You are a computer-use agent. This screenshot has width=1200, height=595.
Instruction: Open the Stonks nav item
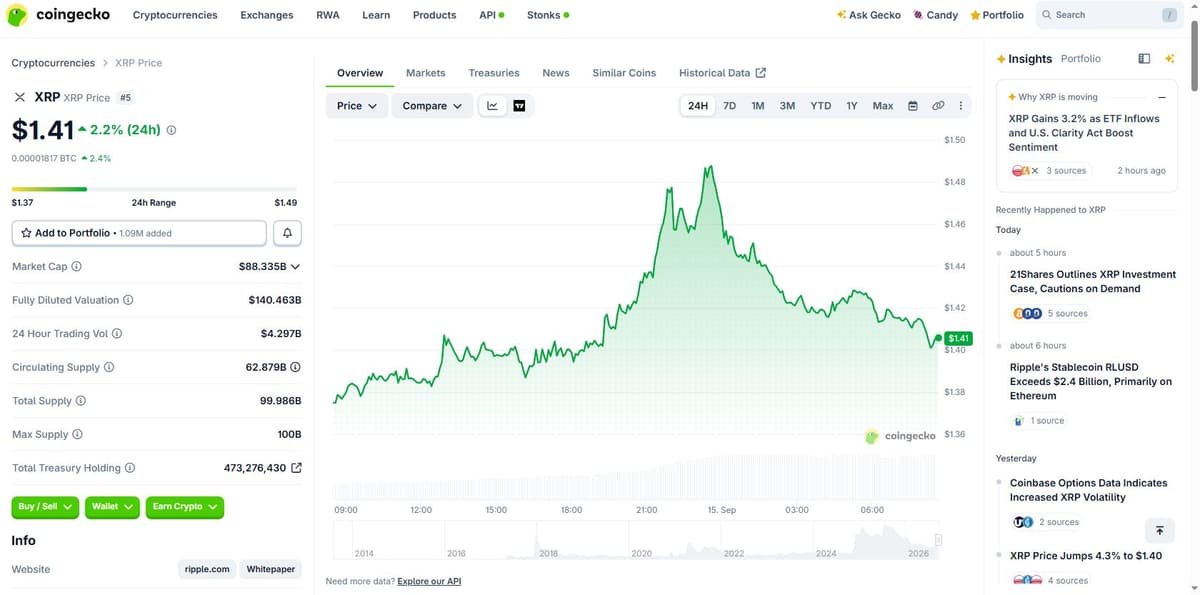point(548,15)
